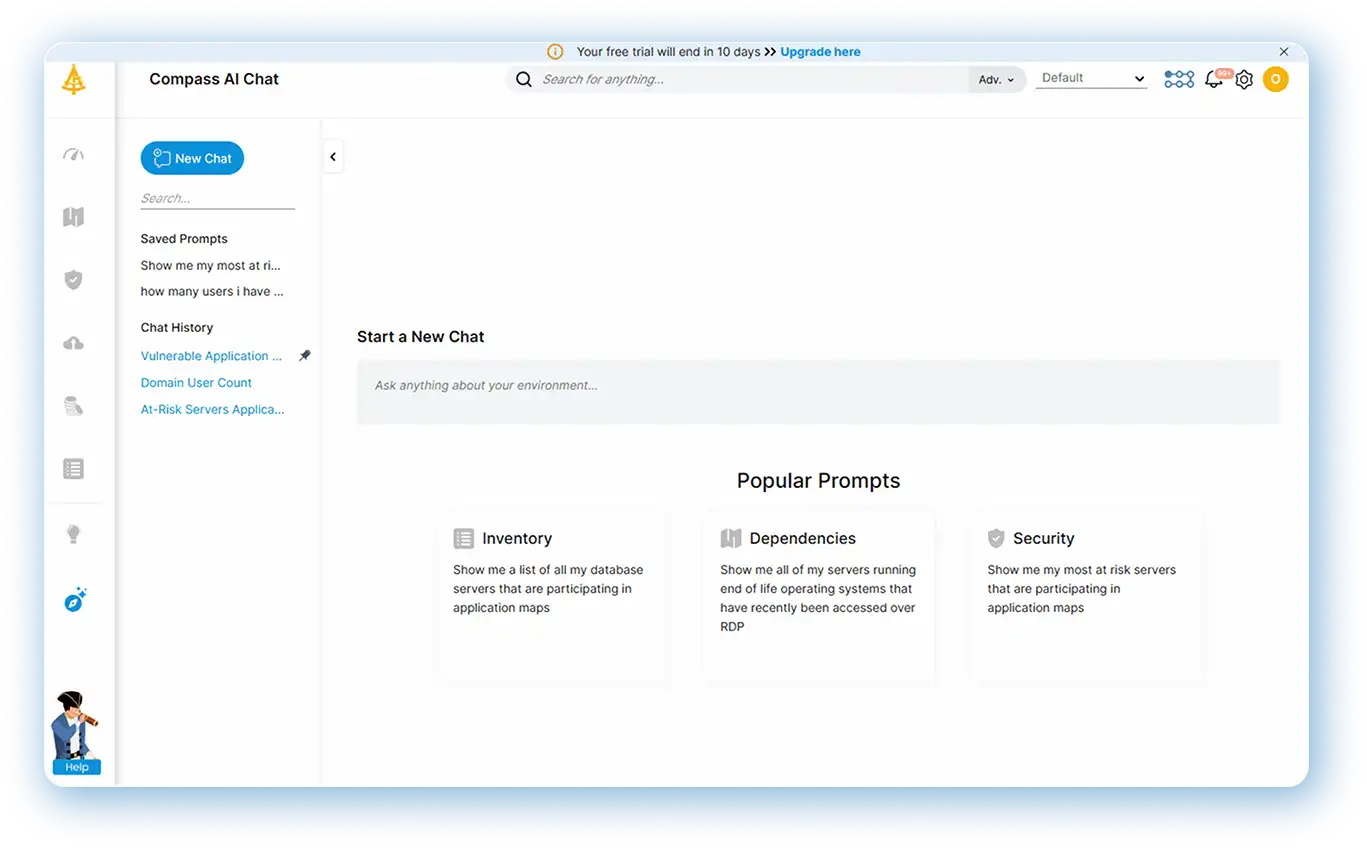Open the lightbulb insights sidebar icon
Viewport: 1367px width, 847px height.
73,534
